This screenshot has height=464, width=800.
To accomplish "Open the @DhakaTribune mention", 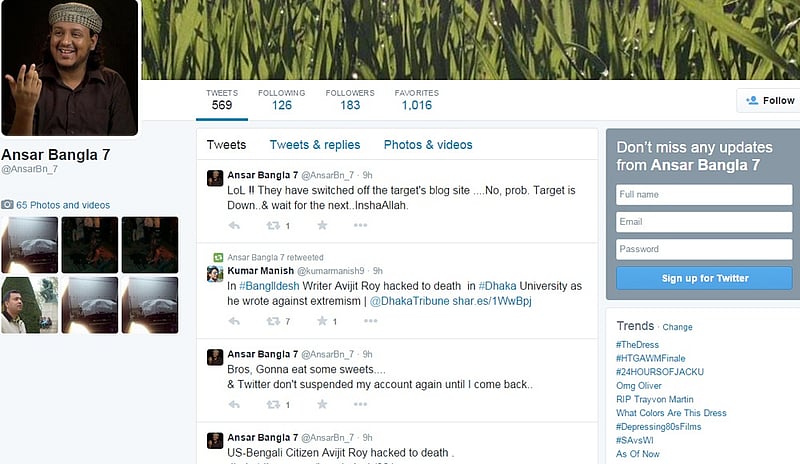I will [x=409, y=301].
